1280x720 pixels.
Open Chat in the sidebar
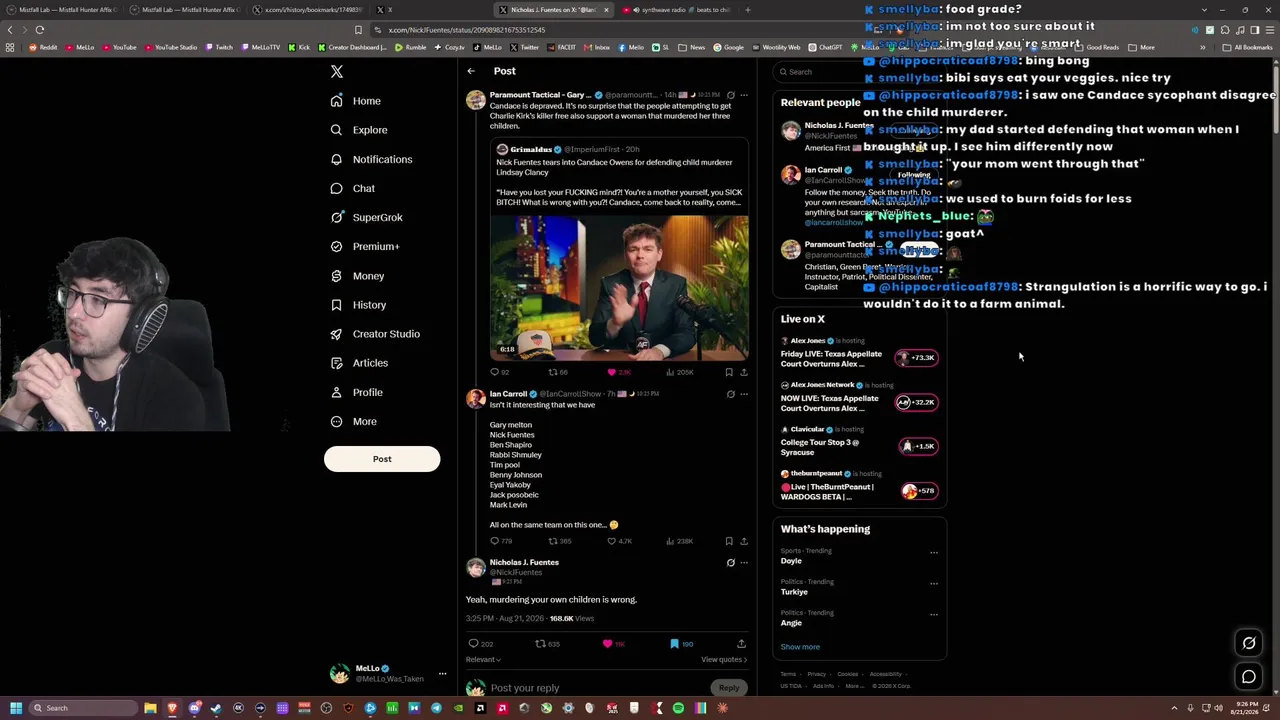[353, 188]
